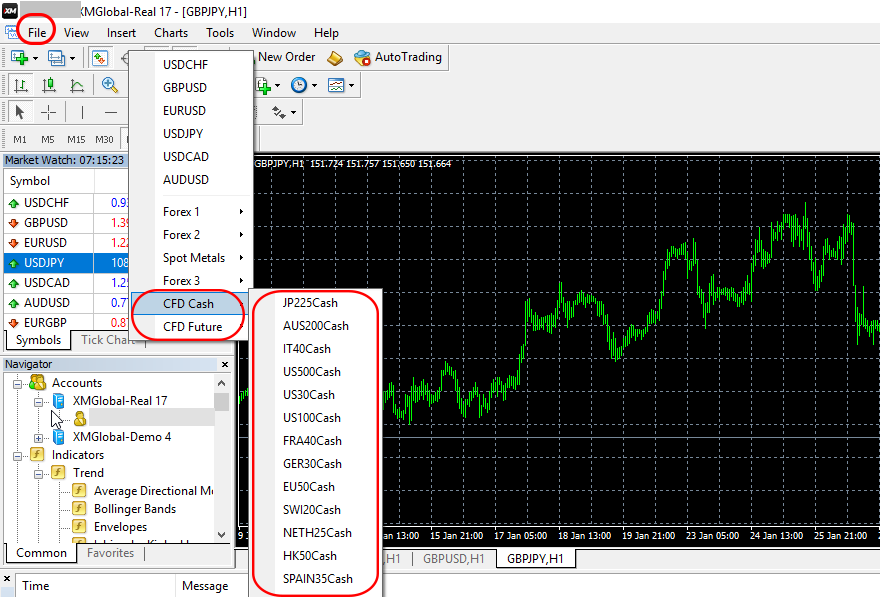Select US500Cash in the CFD Cash submenu
This screenshot has height=597, width=880.
315,372
